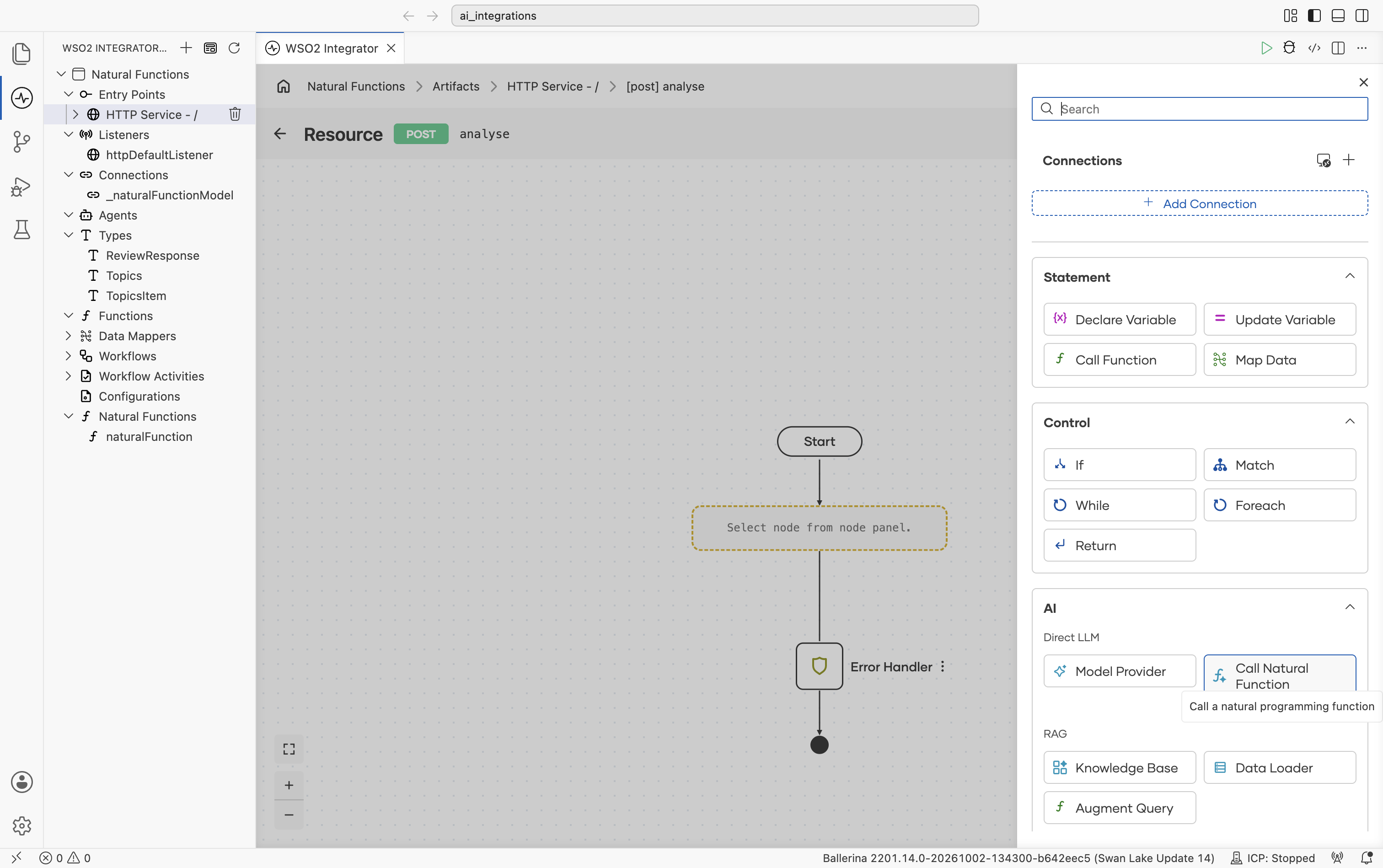
Task: Add a new artifact with plus icon
Action: click(x=185, y=48)
